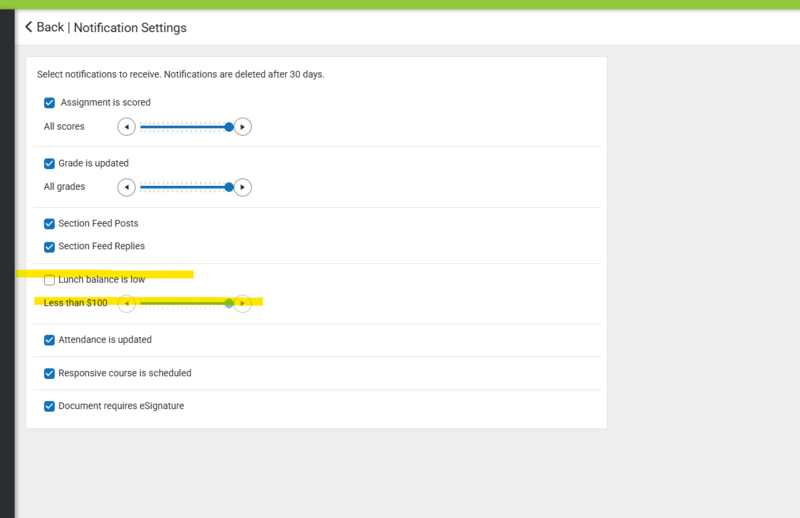Click the green lunch balance slider handle
Image resolution: width=800 pixels, height=518 pixels.
[229, 303]
